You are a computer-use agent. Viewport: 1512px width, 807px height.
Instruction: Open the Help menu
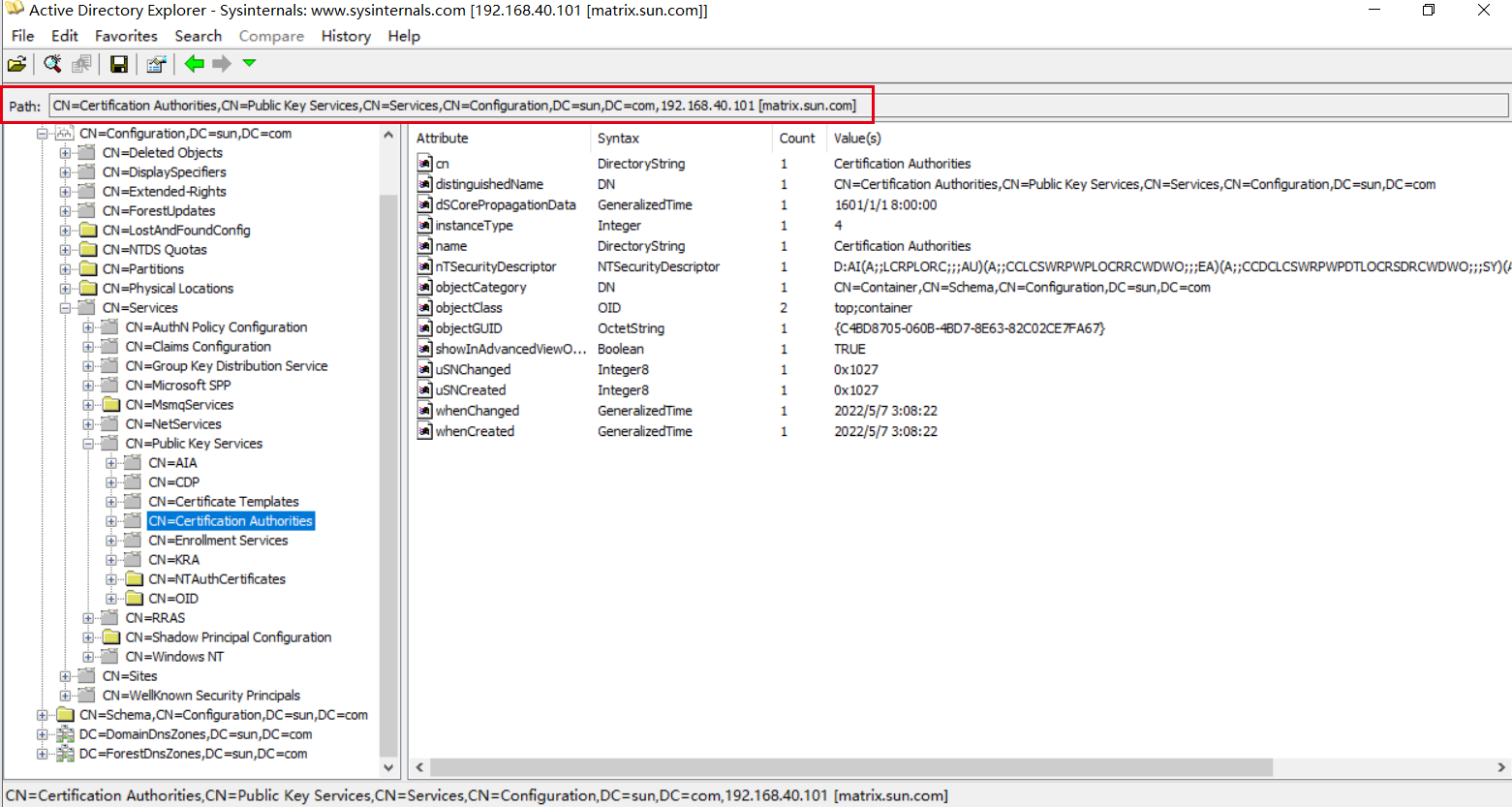click(x=404, y=36)
